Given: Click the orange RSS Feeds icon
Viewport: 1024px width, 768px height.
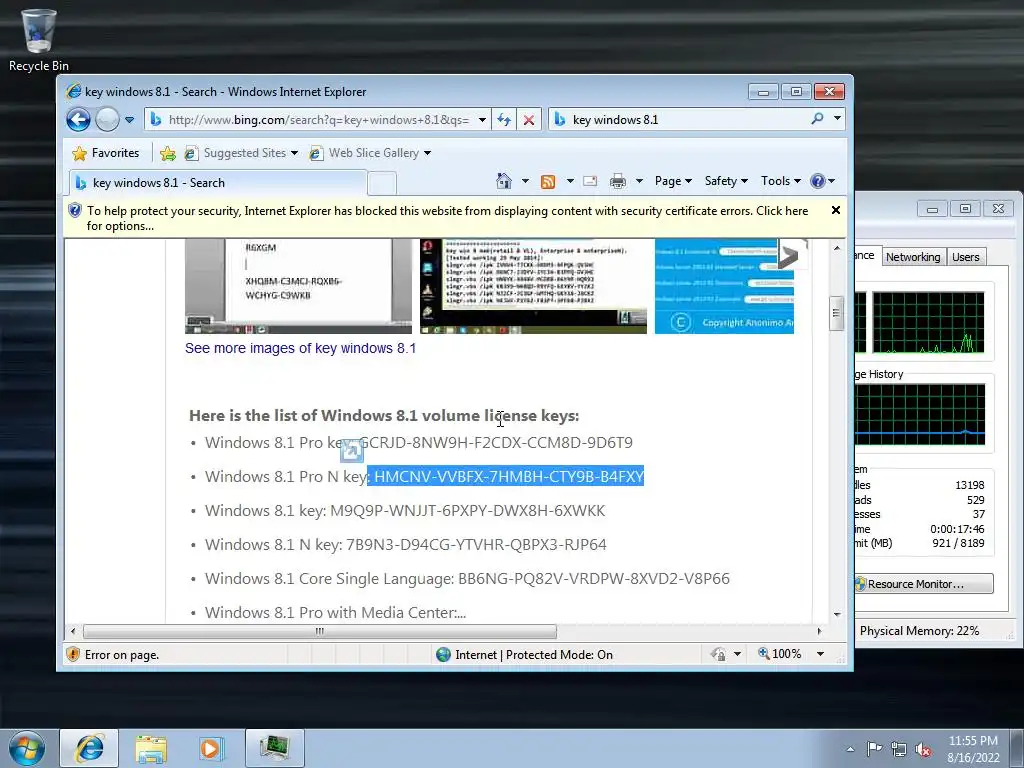Looking at the screenshot, I should [x=548, y=182].
